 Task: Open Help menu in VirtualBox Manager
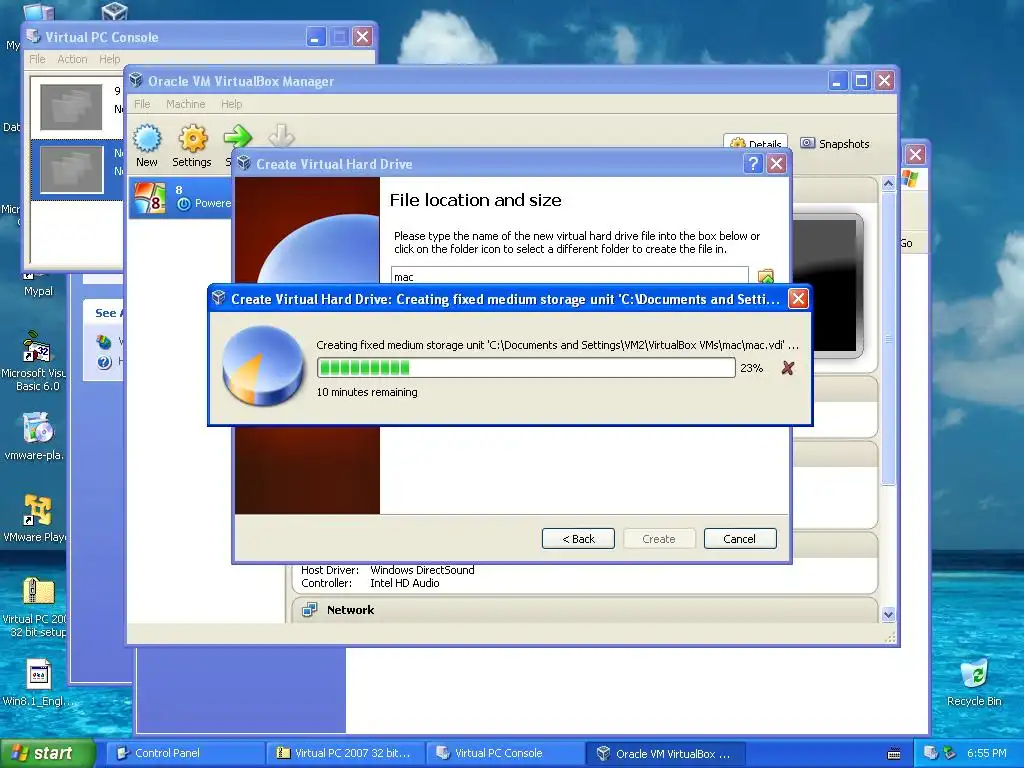point(231,104)
